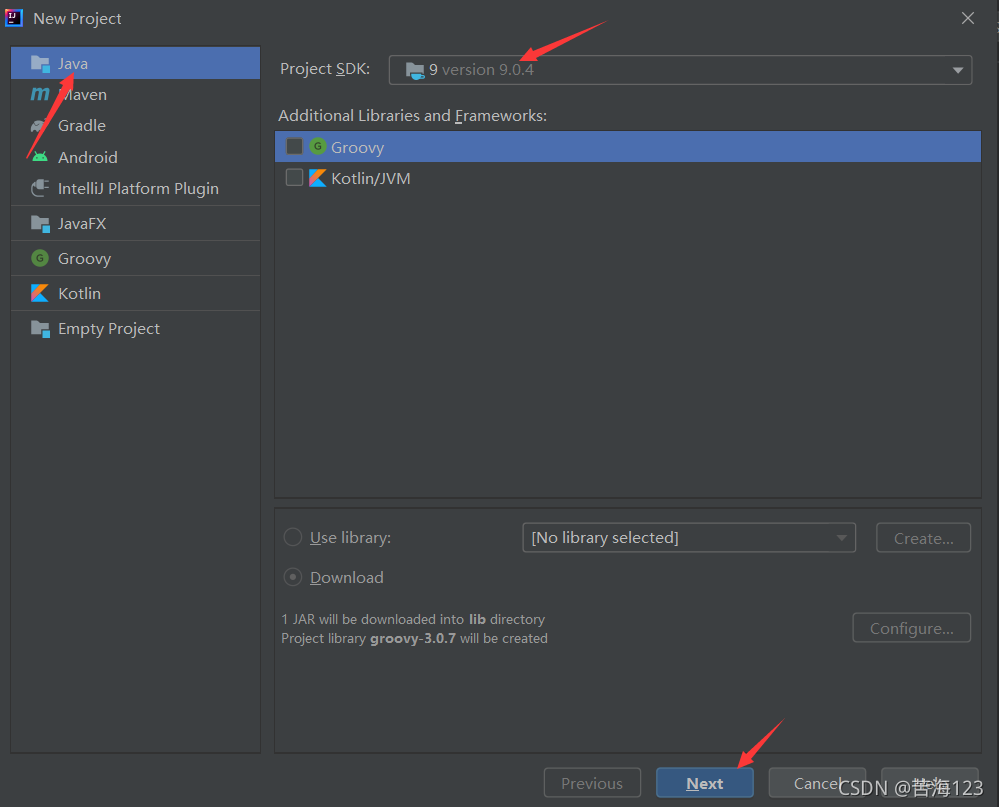Click the Next button

click(x=705, y=783)
